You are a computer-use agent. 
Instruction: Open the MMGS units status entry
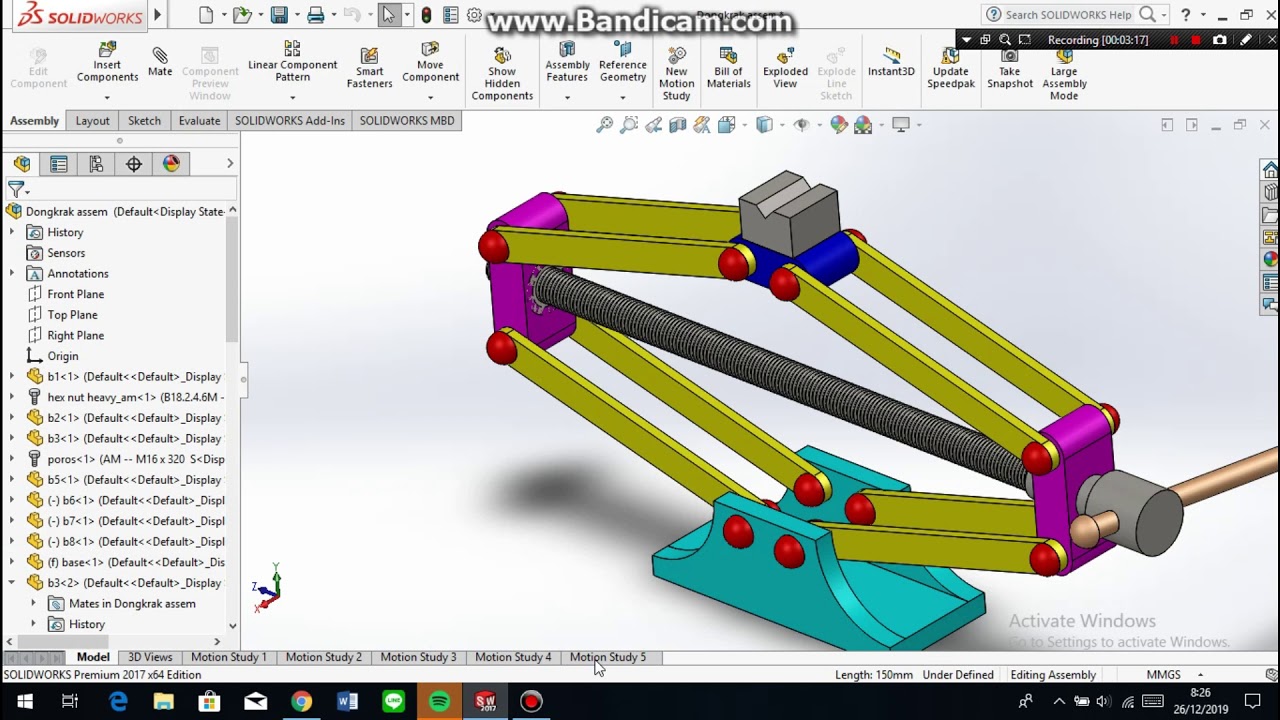tap(1164, 675)
